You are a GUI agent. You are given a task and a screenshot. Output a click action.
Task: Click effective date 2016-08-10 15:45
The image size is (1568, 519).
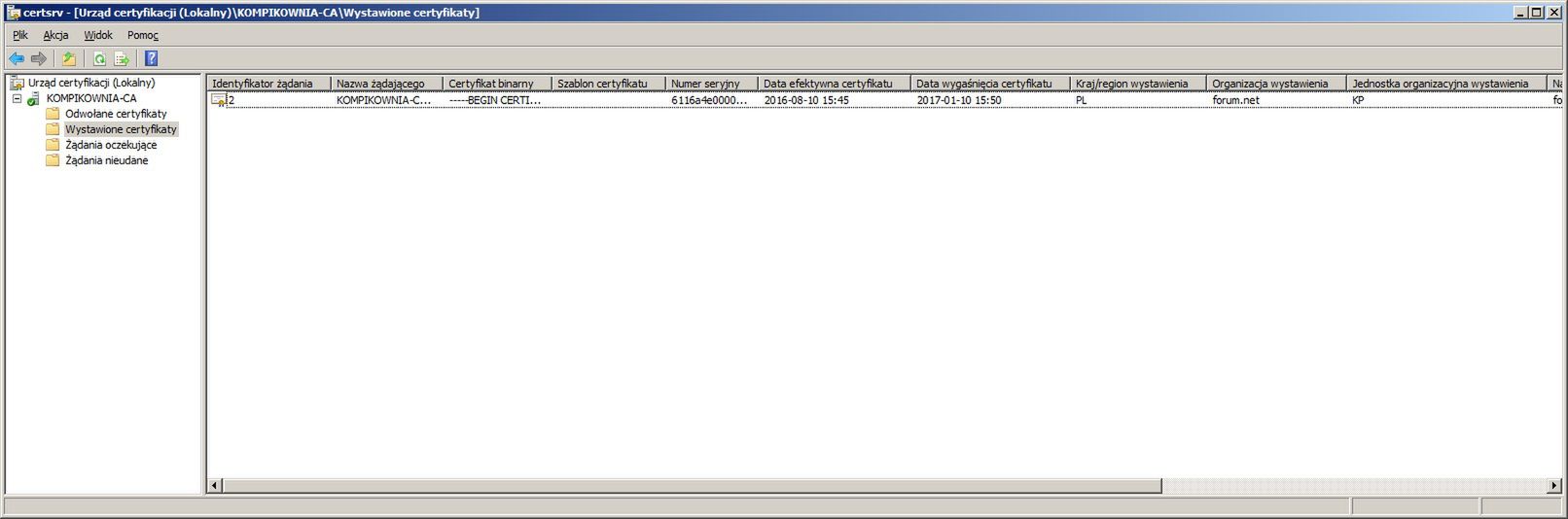coord(806,100)
